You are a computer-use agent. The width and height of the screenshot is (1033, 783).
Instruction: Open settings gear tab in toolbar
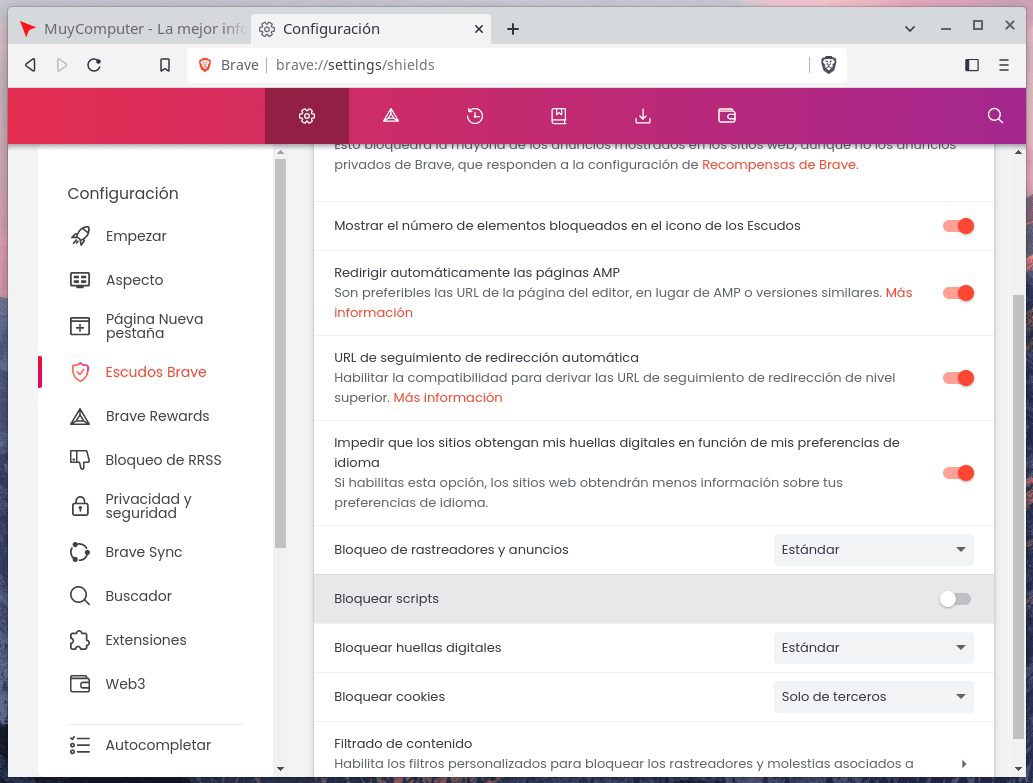307,116
